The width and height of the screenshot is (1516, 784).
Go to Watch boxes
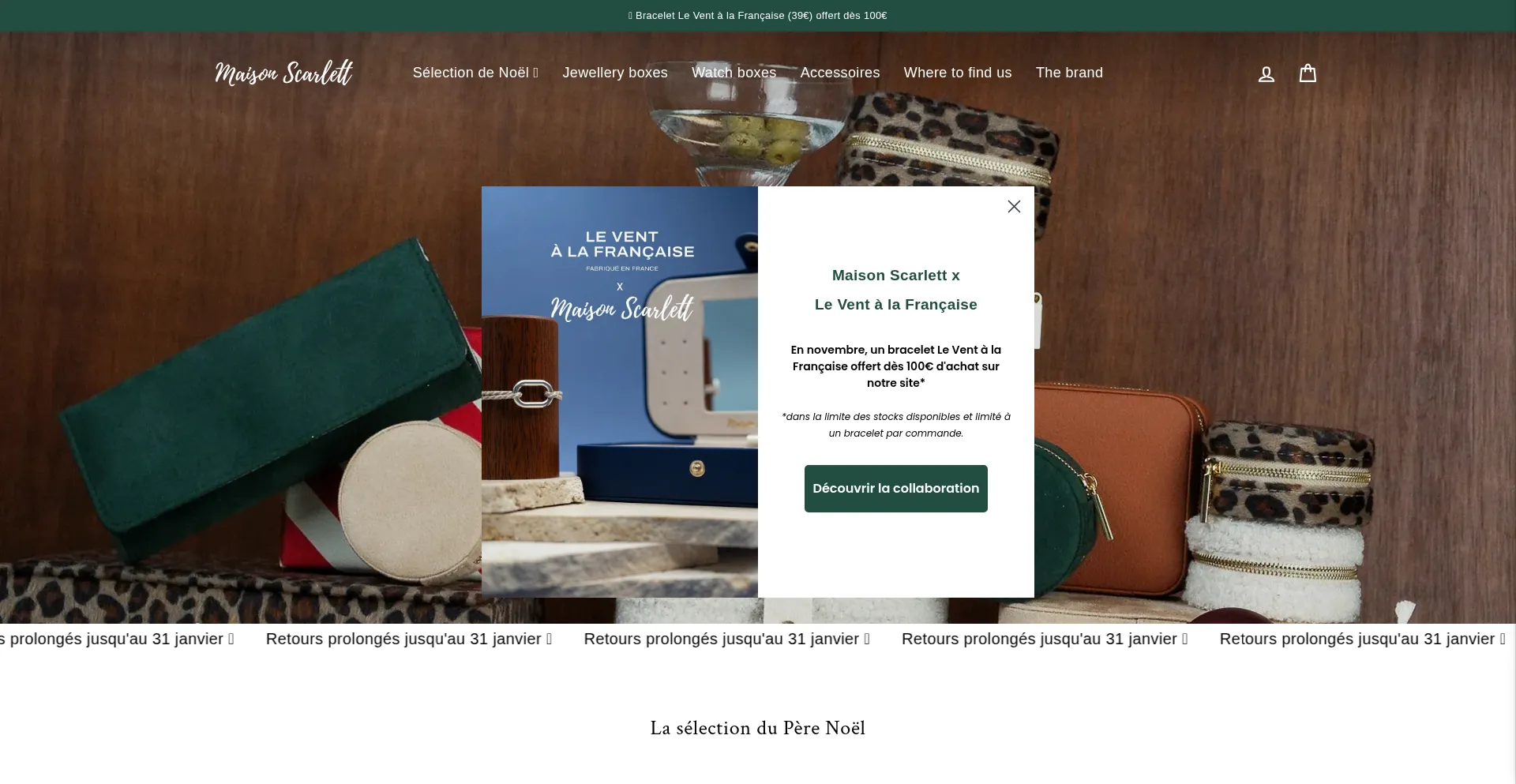[734, 73]
